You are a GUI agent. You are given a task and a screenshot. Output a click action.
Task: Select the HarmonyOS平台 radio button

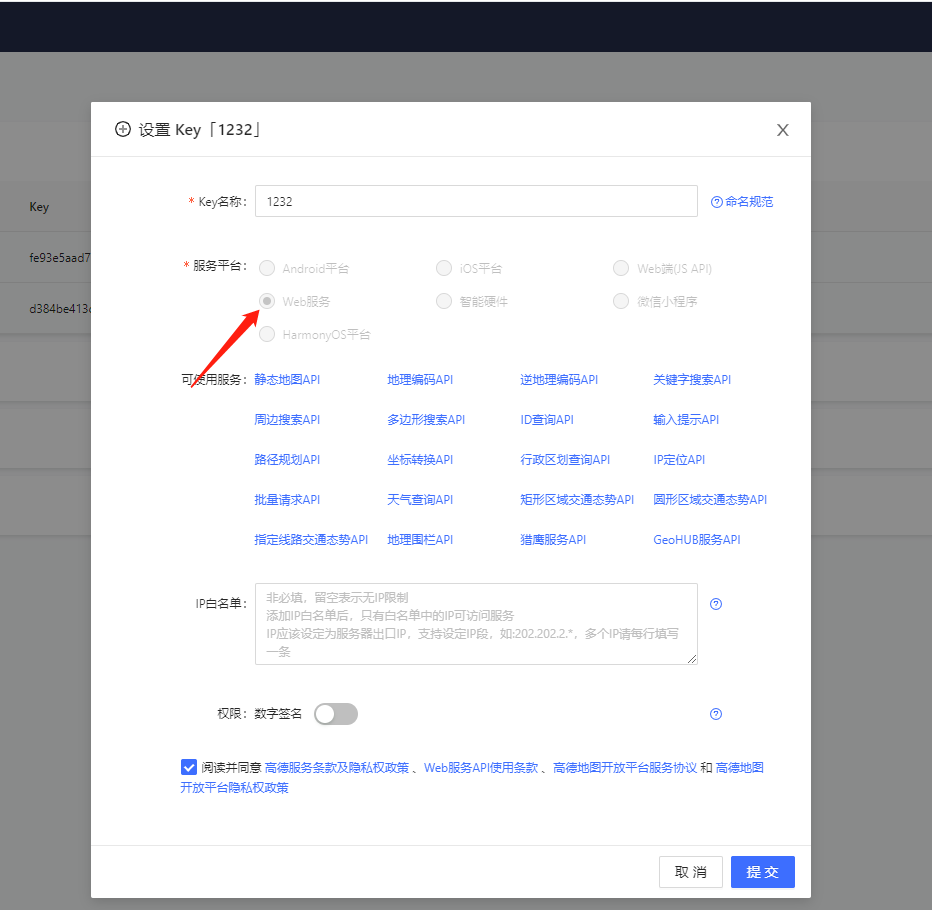(267, 334)
